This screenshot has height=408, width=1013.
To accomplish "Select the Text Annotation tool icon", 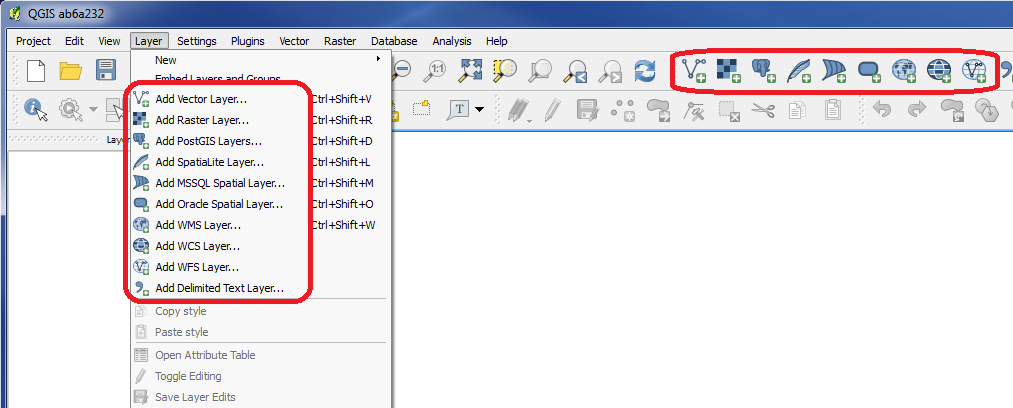I will (x=459, y=109).
